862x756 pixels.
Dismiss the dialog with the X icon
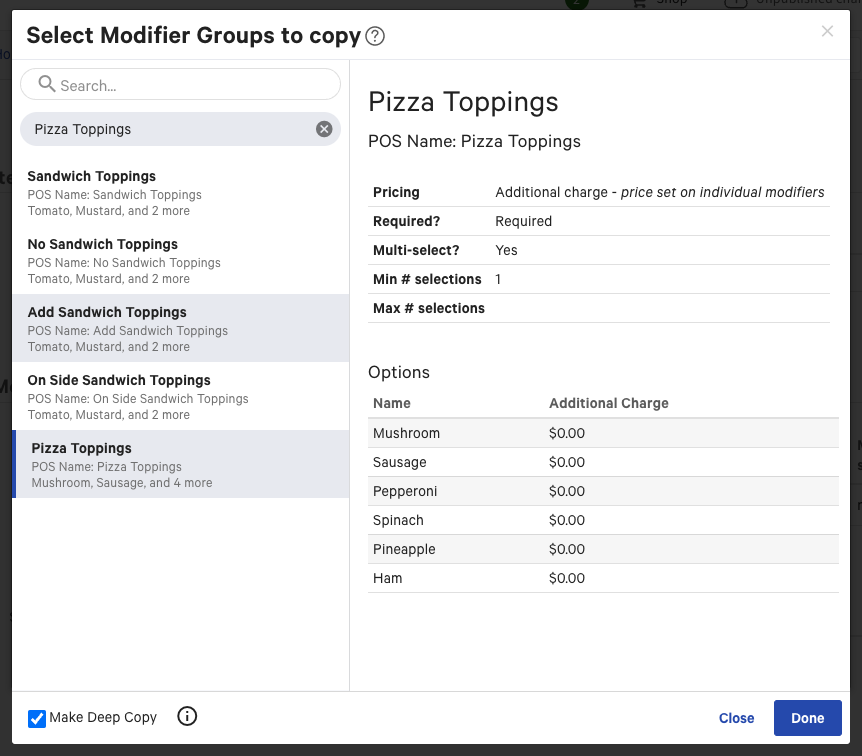coord(827,31)
